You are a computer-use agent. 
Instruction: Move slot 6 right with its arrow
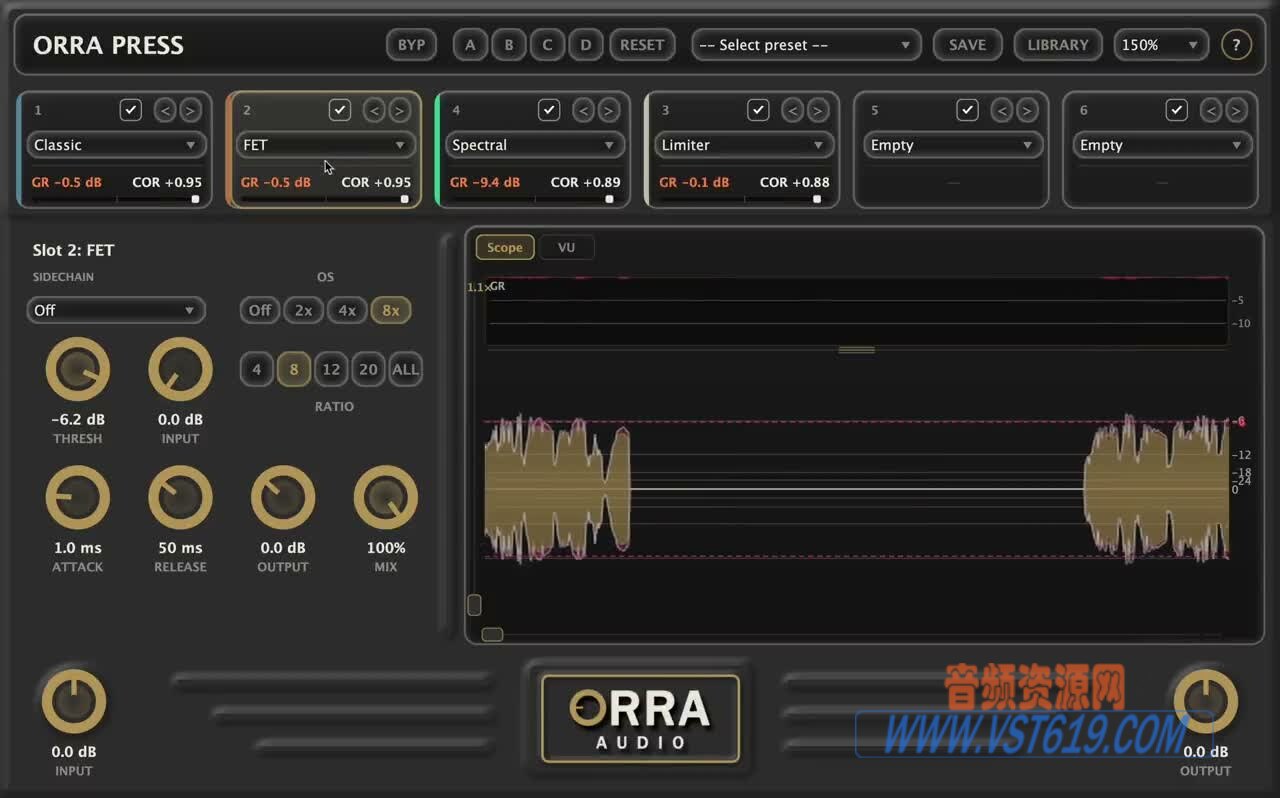pyautogui.click(x=1236, y=110)
